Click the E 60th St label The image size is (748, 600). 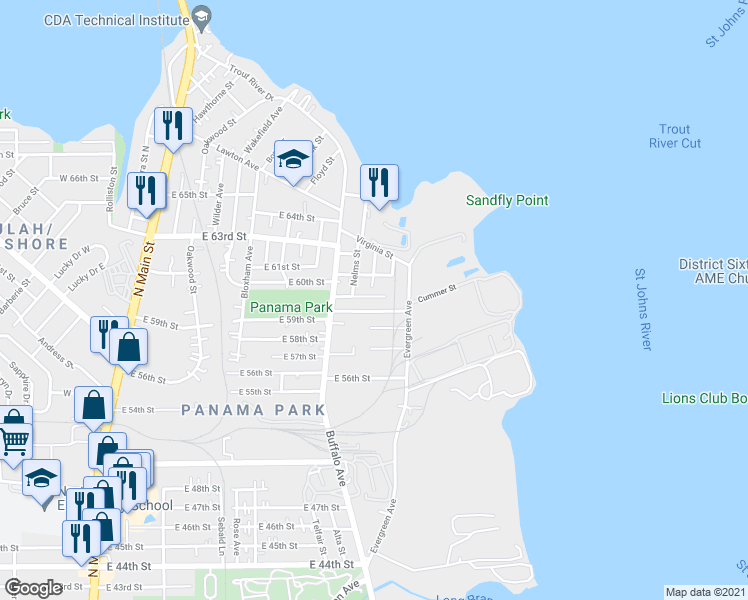306,282
